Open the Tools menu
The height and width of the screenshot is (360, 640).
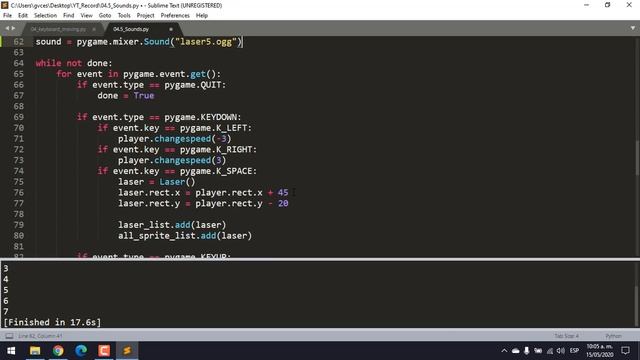click(124, 16)
